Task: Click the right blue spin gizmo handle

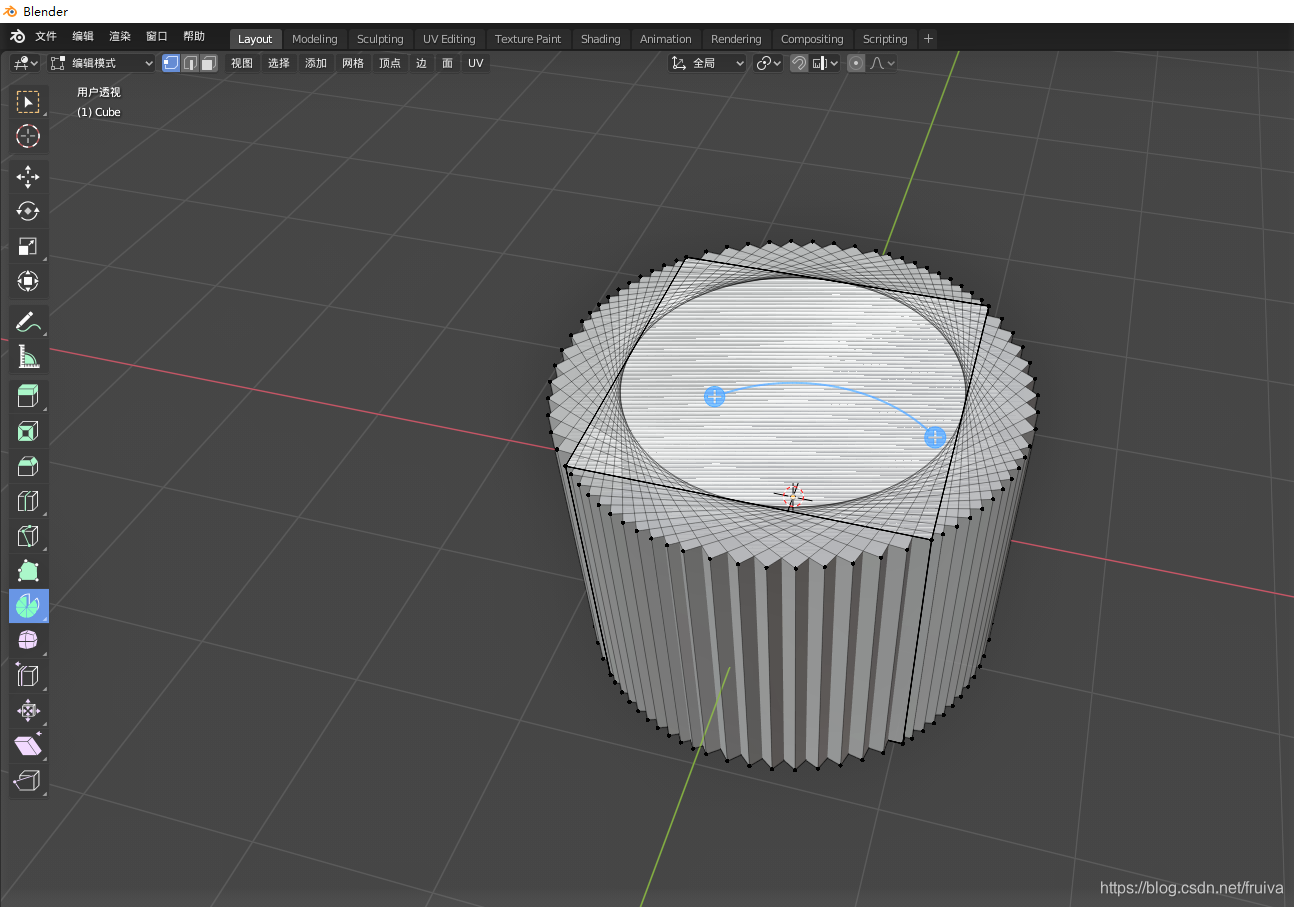Action: click(935, 437)
